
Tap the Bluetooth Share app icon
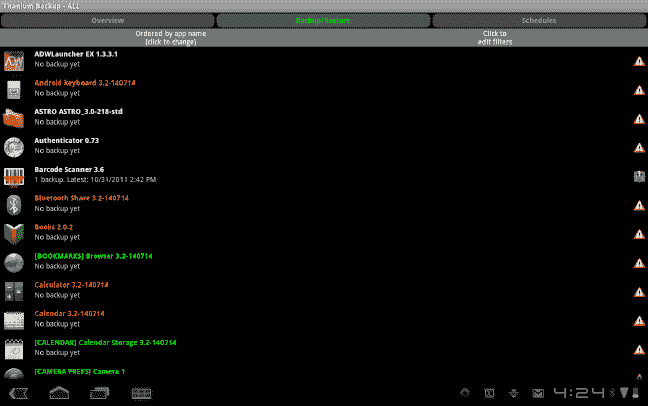[x=14, y=205]
